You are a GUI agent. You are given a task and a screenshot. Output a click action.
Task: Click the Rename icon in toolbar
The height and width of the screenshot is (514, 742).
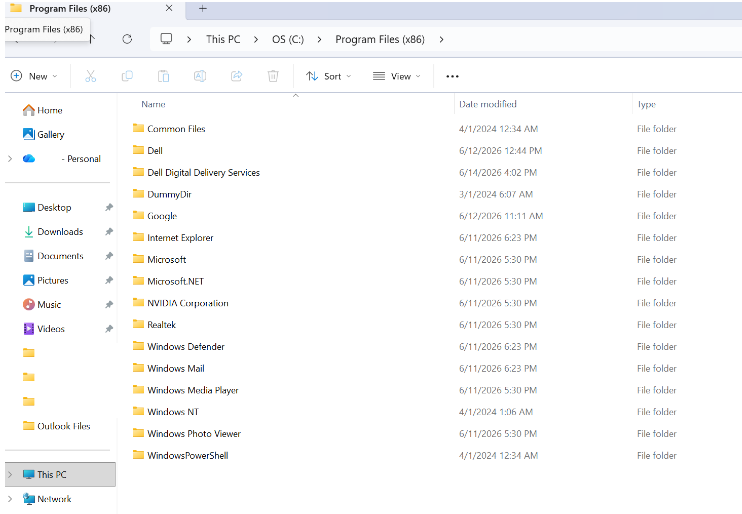click(x=200, y=76)
